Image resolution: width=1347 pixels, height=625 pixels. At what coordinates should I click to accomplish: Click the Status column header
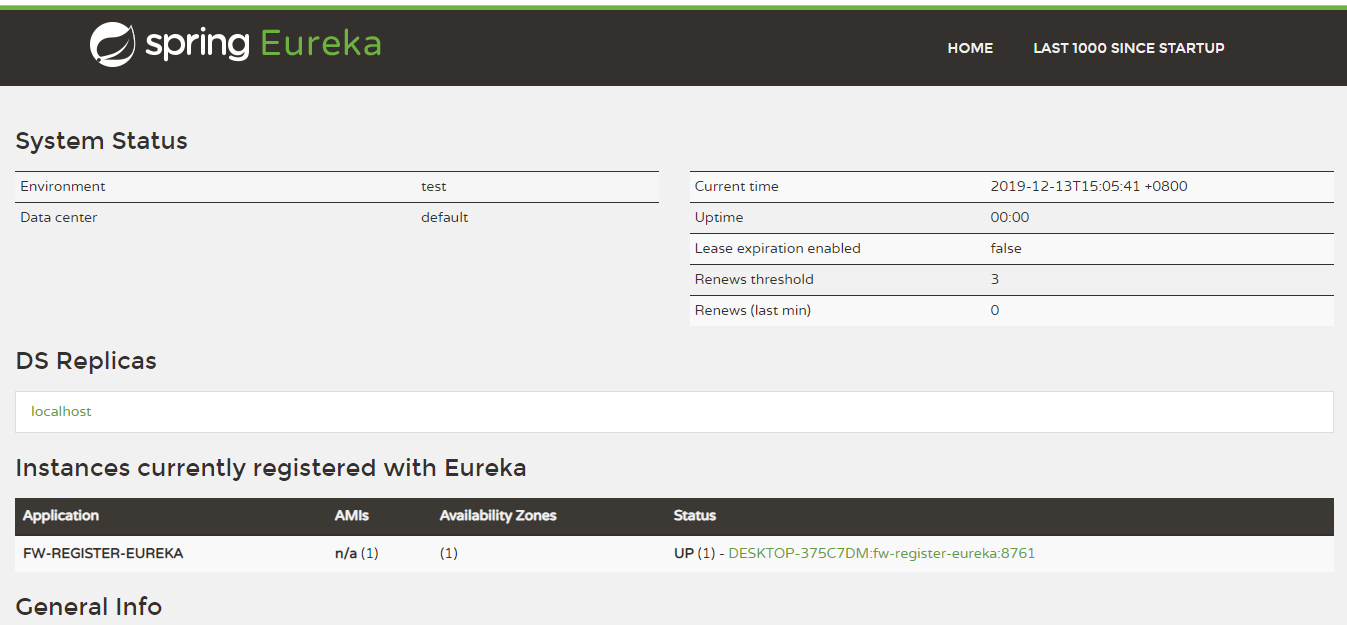click(x=694, y=516)
